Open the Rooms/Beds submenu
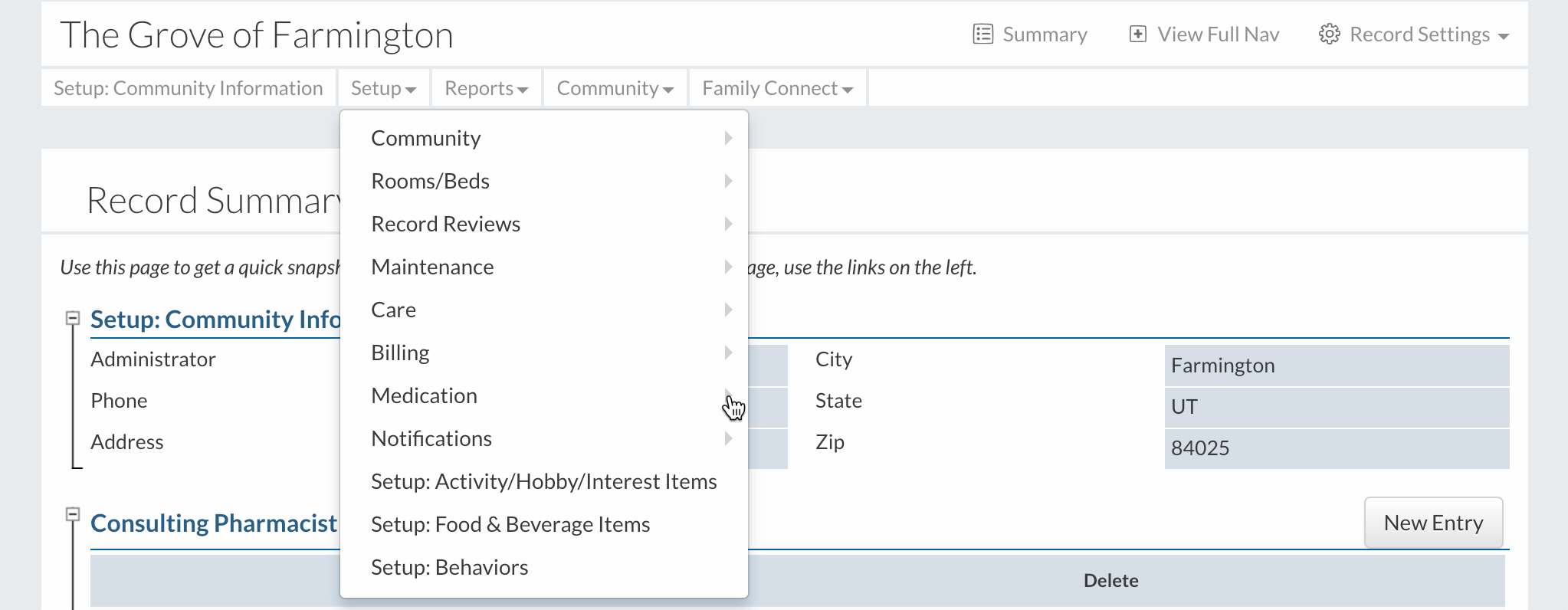1568x610 pixels. tap(431, 181)
